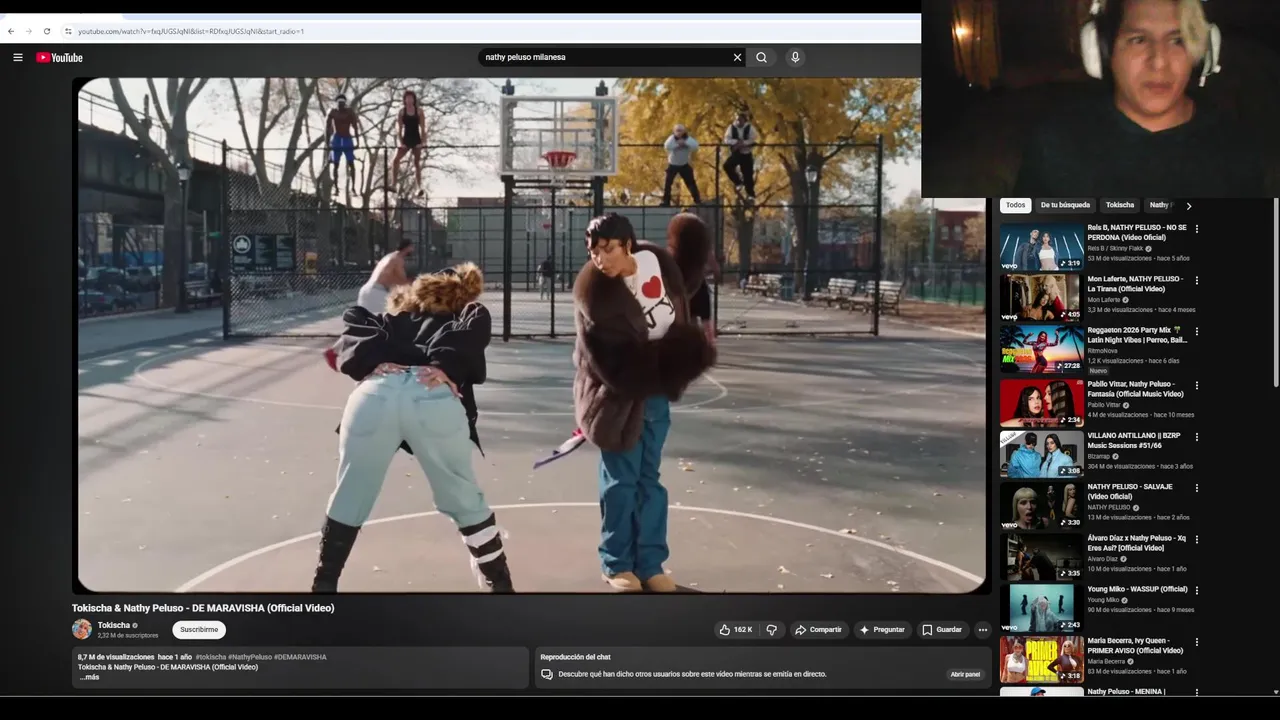The width and height of the screenshot is (1280, 720).
Task: Open options menu for Young Miko WASSUP
Action: tap(1196, 590)
